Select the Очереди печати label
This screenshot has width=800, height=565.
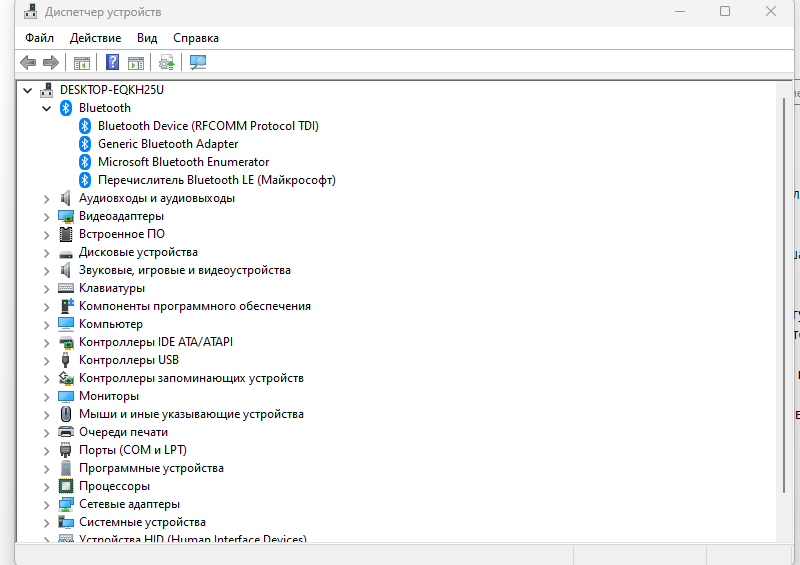(123, 432)
